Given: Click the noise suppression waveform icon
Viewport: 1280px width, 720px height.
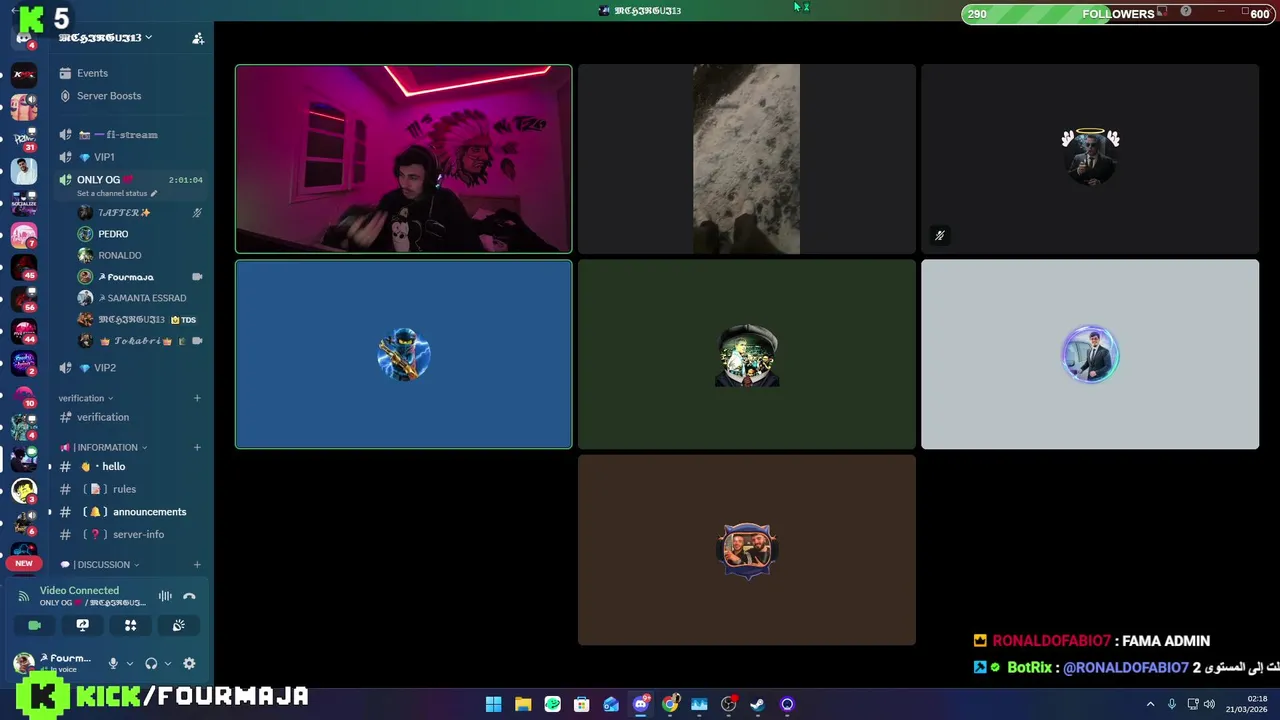Looking at the screenshot, I should click(x=165, y=596).
